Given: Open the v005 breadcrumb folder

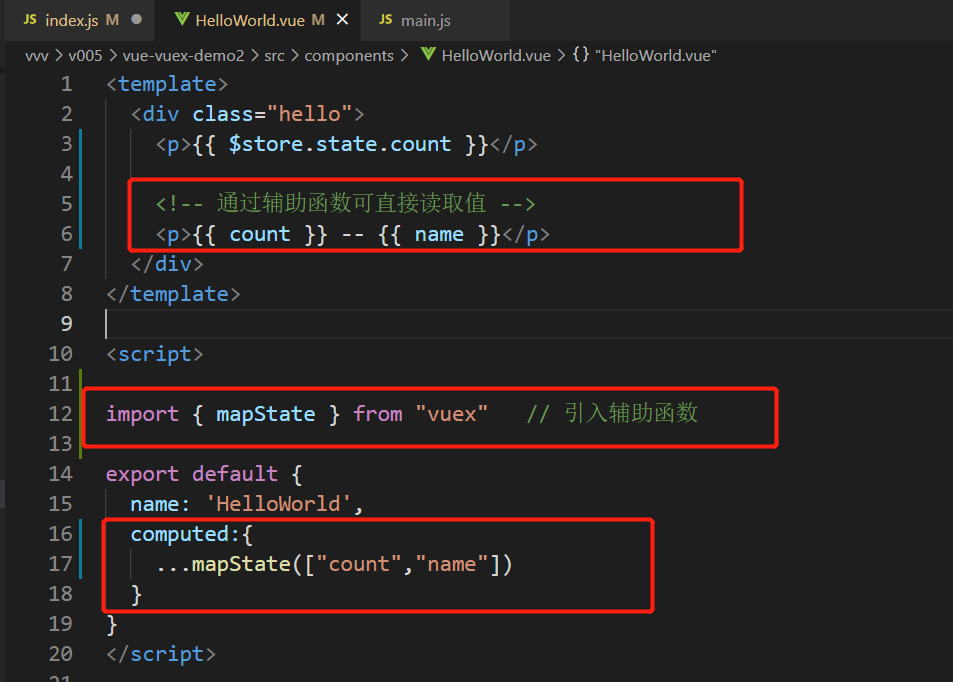Looking at the screenshot, I should [85, 56].
